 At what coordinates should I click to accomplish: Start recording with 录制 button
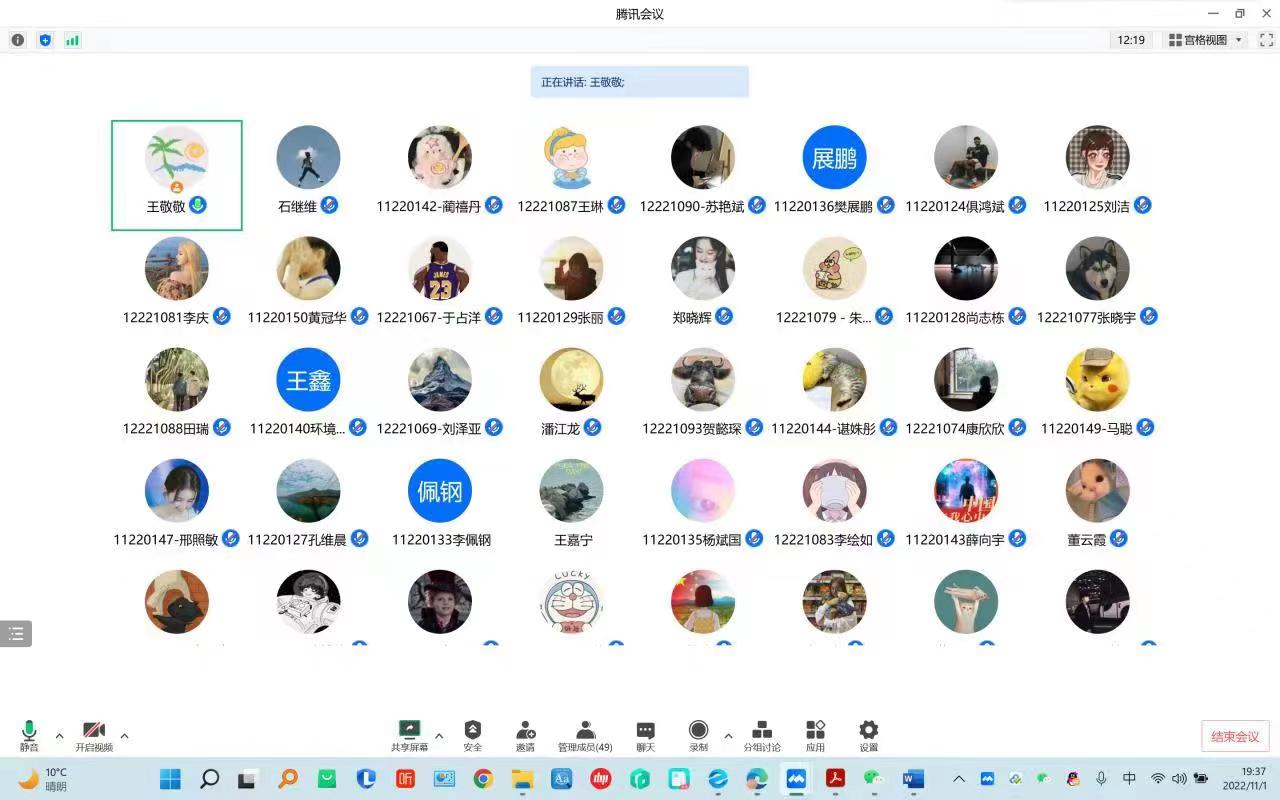click(x=698, y=735)
